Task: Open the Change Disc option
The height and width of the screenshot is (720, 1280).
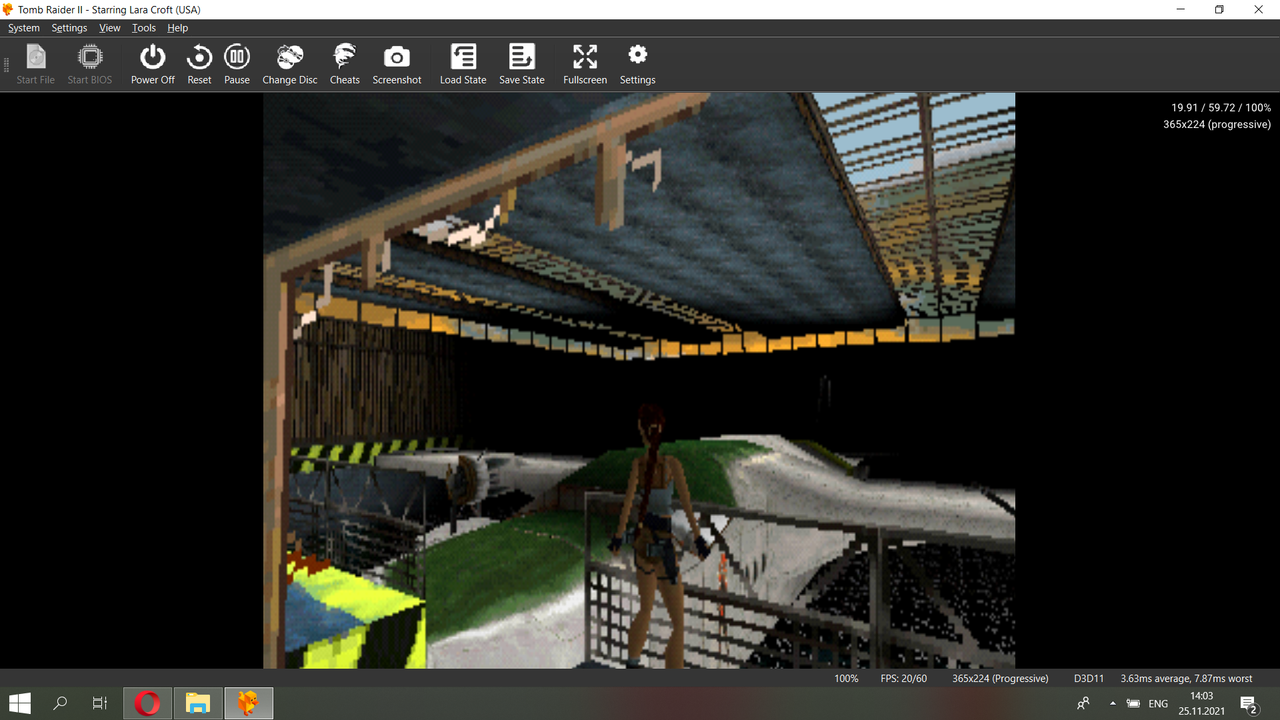Action: pyautogui.click(x=290, y=65)
